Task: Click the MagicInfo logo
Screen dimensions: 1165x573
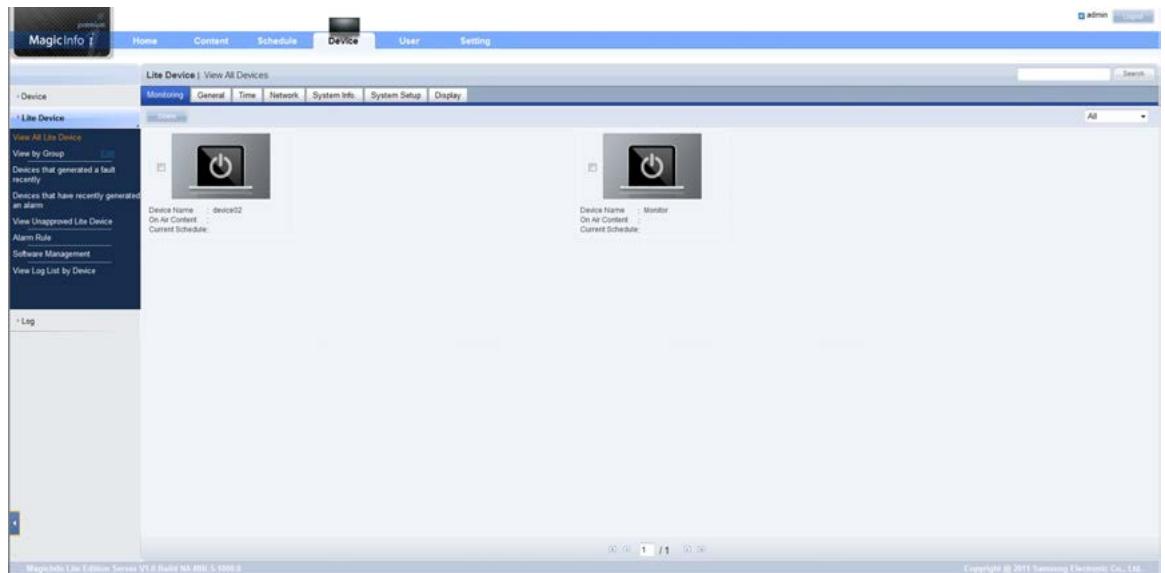Action: point(62,33)
